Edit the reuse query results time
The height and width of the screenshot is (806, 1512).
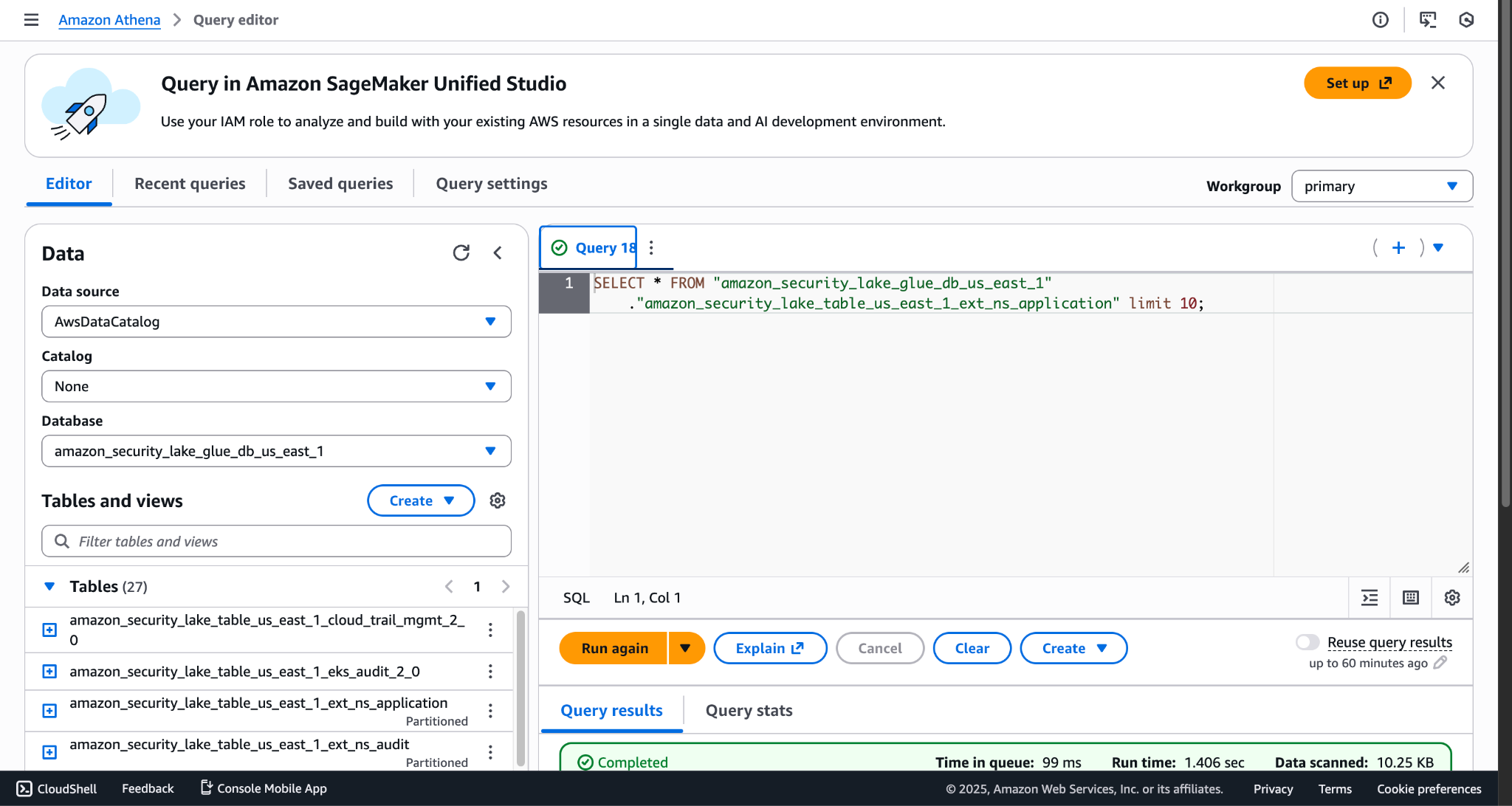coord(1440,663)
